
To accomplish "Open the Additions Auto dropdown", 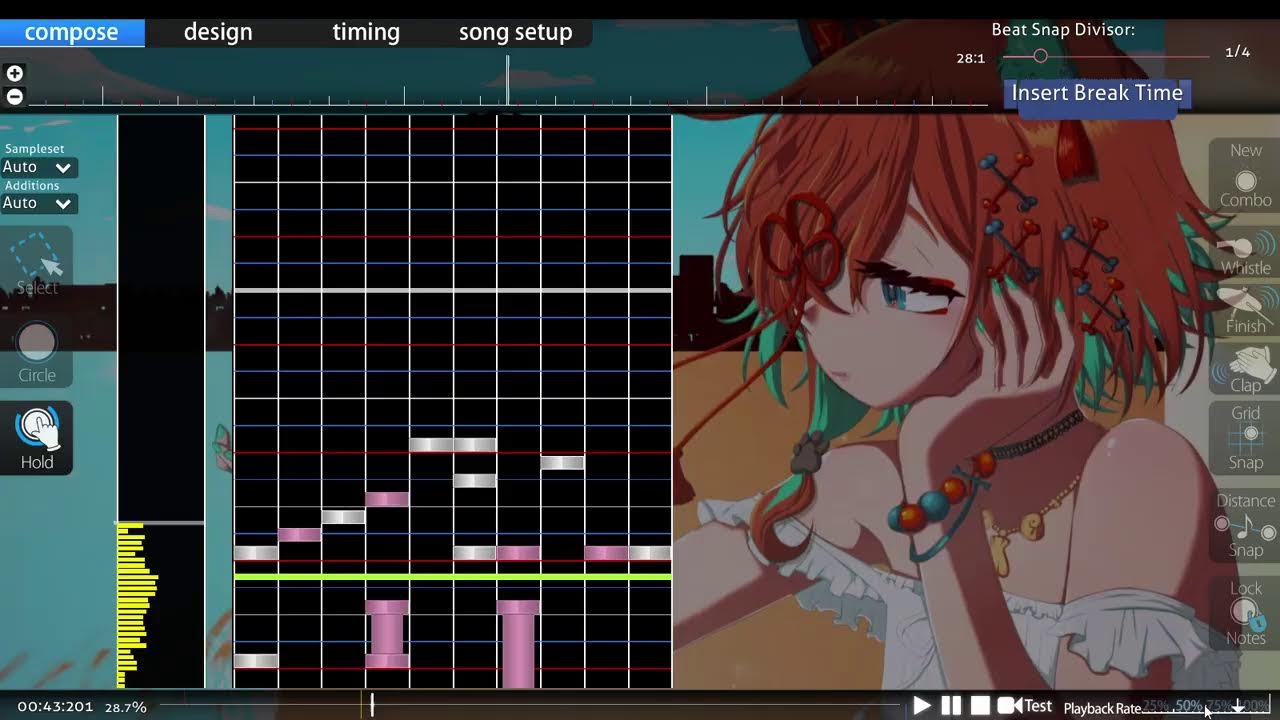I will tap(38, 203).
